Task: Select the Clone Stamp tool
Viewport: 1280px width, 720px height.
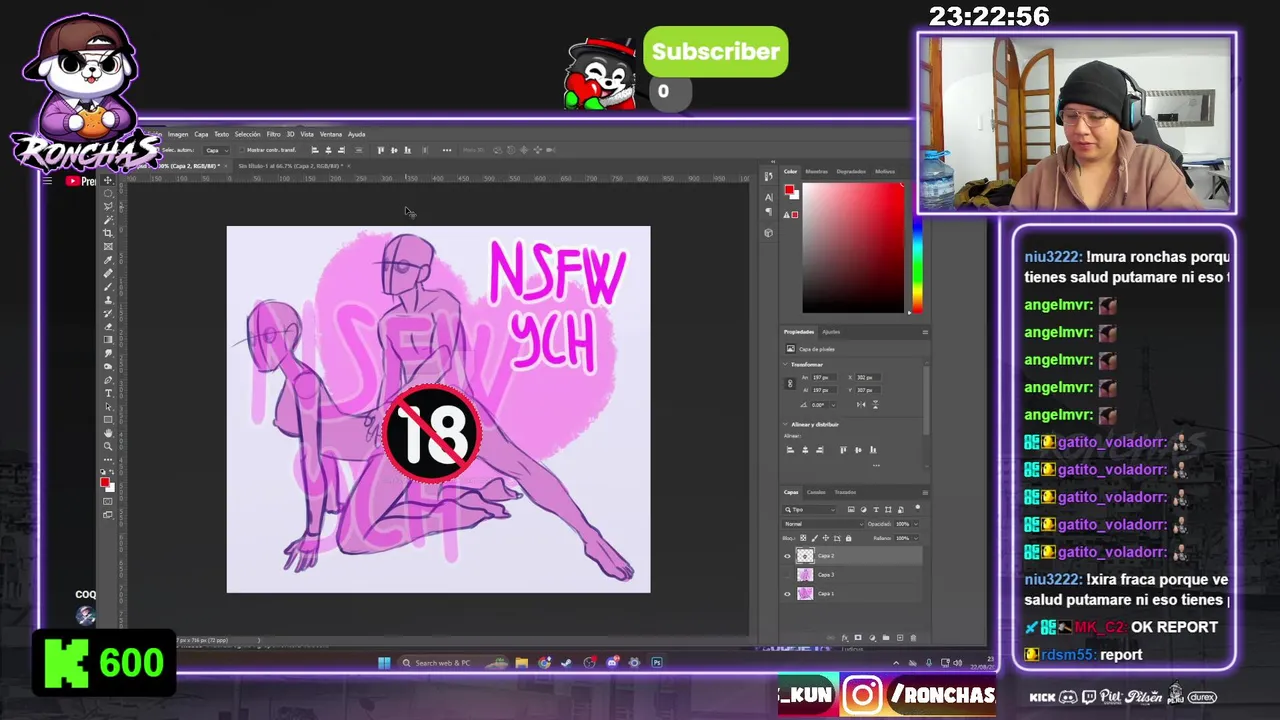Action: [x=108, y=299]
